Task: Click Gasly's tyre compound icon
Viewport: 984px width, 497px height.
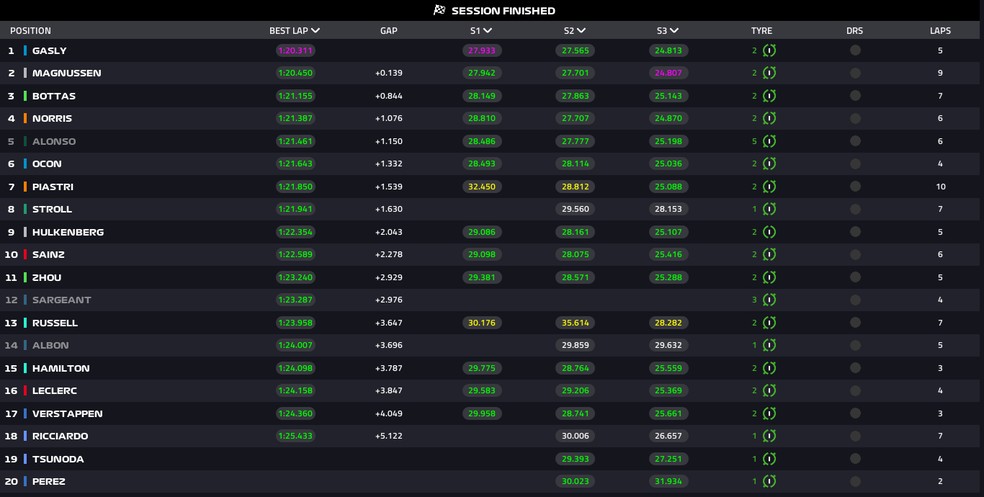Action: coord(769,50)
